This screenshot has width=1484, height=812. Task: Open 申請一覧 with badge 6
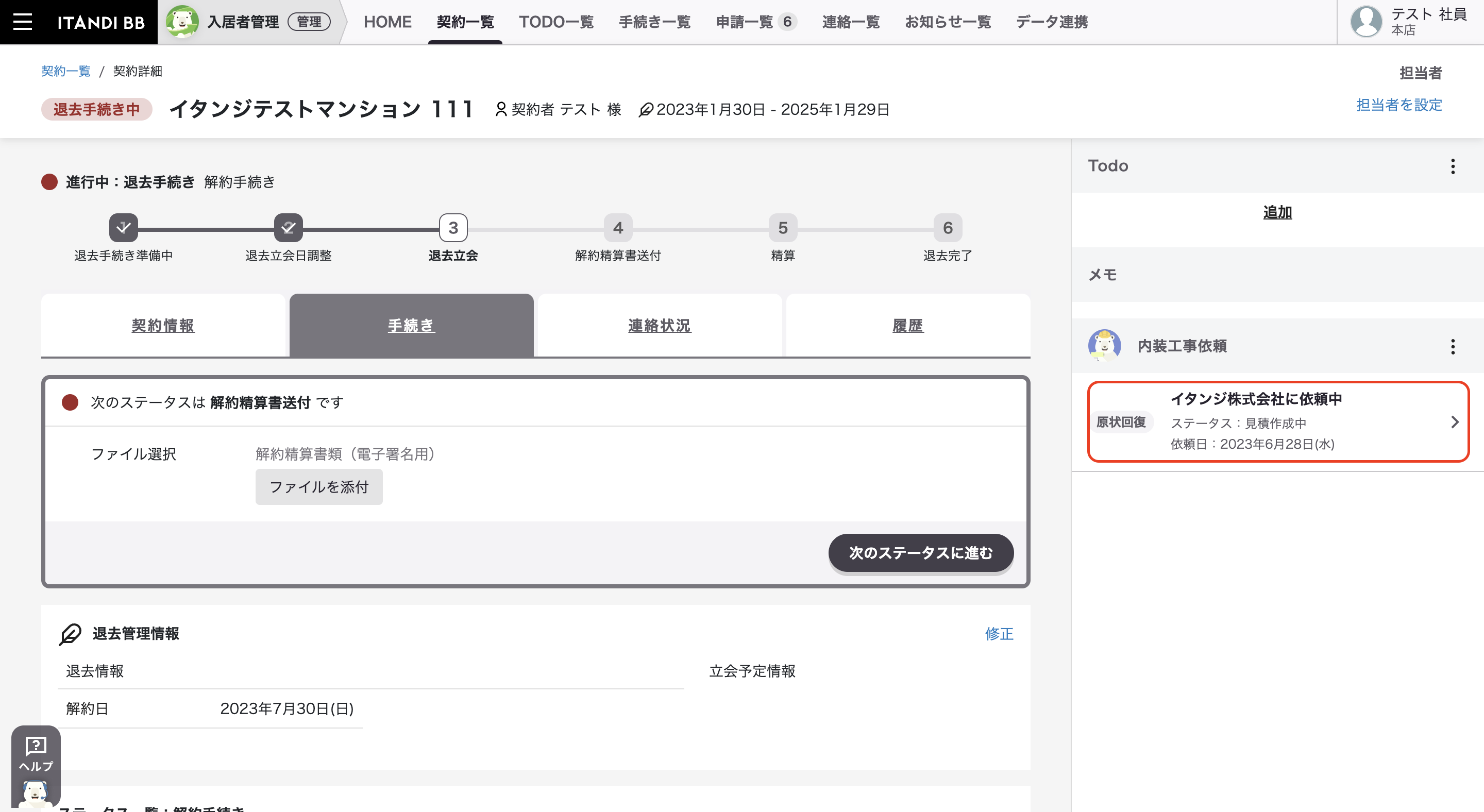pyautogui.click(x=756, y=22)
